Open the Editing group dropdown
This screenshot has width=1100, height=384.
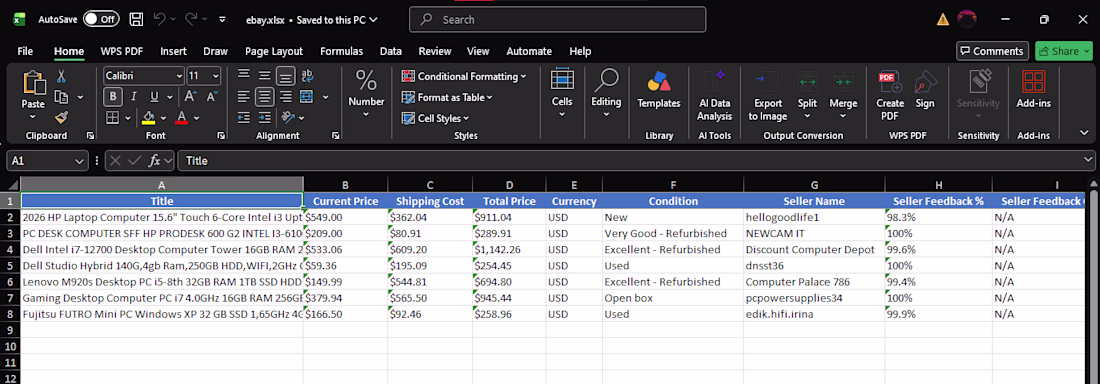tap(606, 114)
